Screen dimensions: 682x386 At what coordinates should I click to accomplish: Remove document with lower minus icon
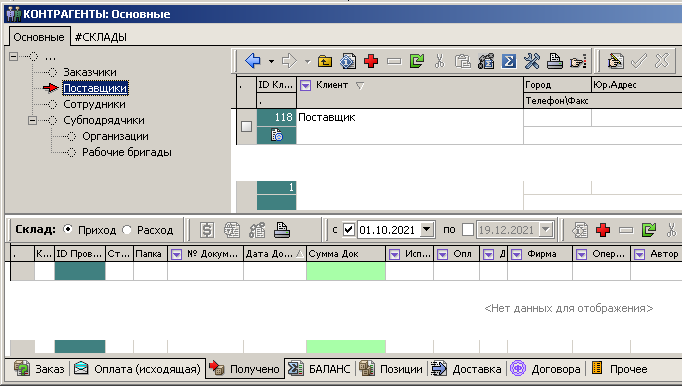[x=626, y=230]
